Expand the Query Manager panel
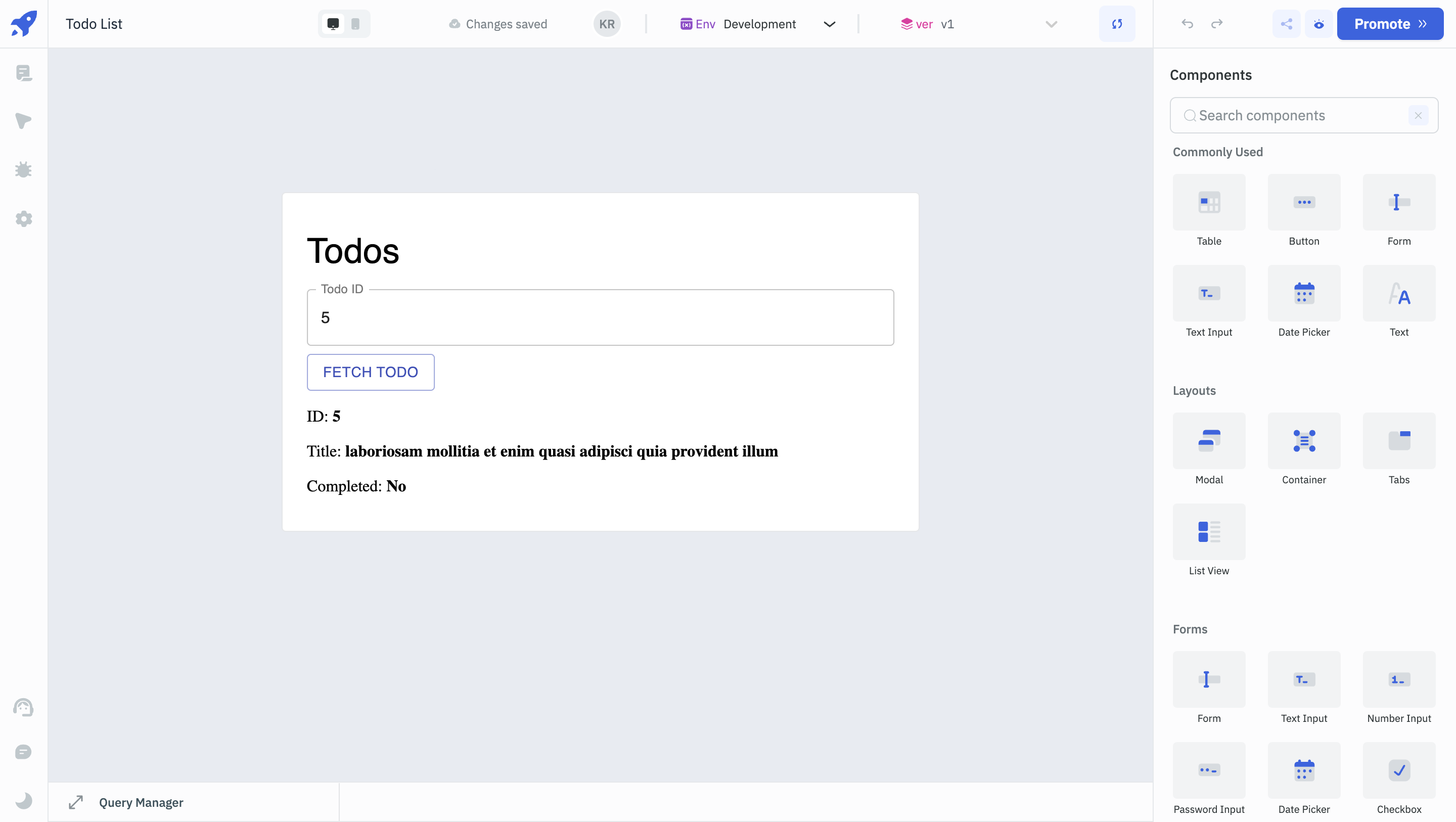Image resolution: width=1456 pixels, height=822 pixels. click(76, 802)
